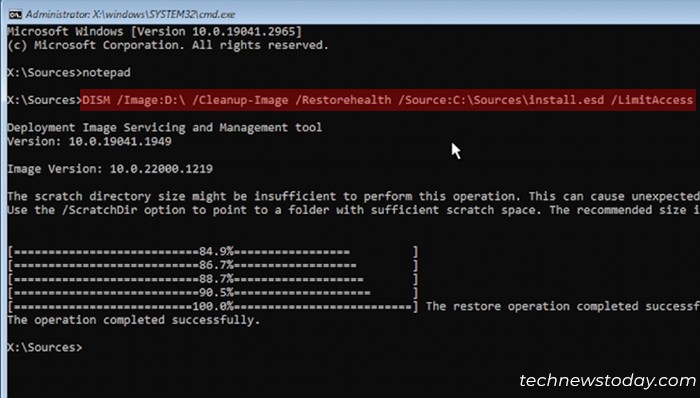Click the 86.7% progress bar line
Viewport: 700px width, 398px height.
pyautogui.click(x=213, y=266)
